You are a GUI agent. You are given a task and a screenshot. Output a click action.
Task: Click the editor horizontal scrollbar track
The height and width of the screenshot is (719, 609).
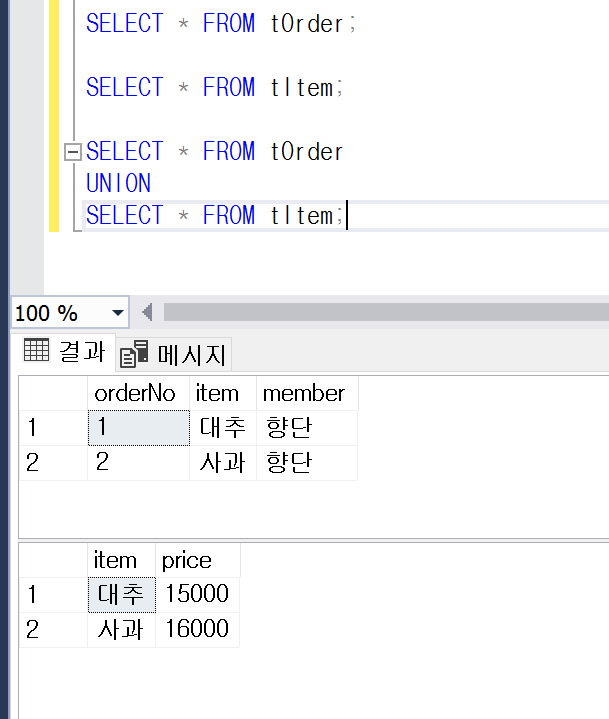[x=386, y=312]
